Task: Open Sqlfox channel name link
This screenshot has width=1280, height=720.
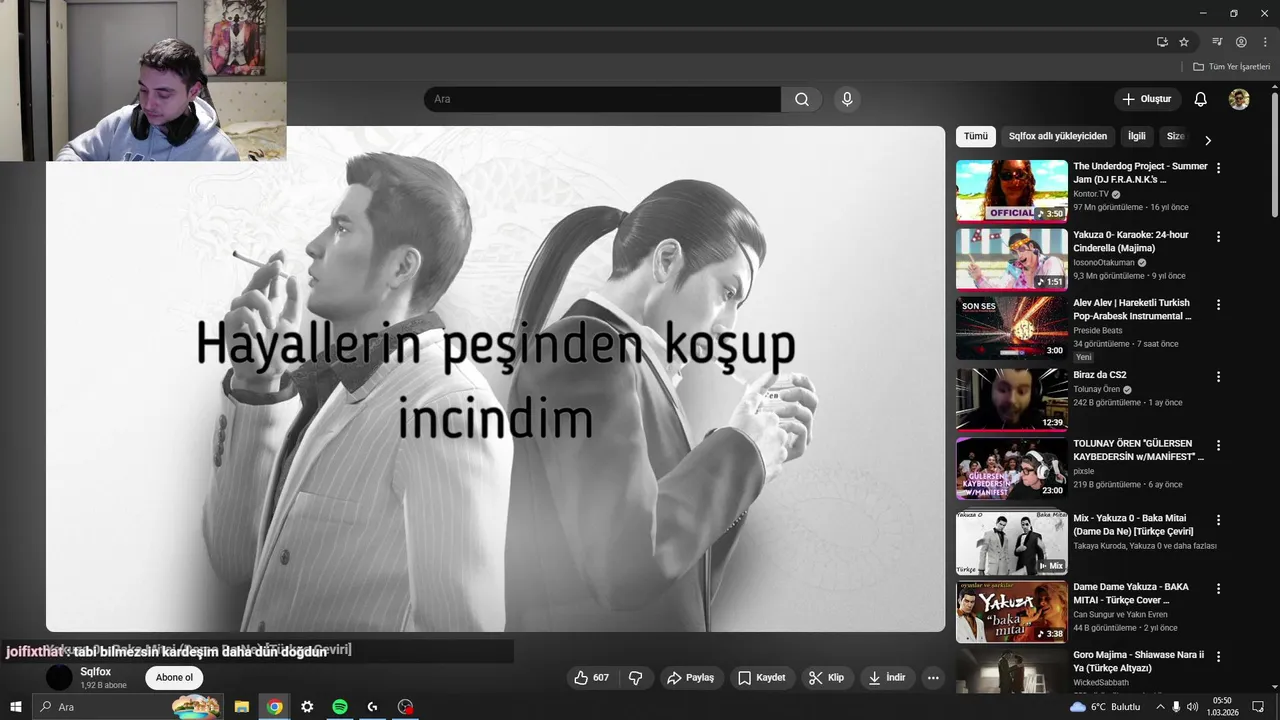Action: 96,672
